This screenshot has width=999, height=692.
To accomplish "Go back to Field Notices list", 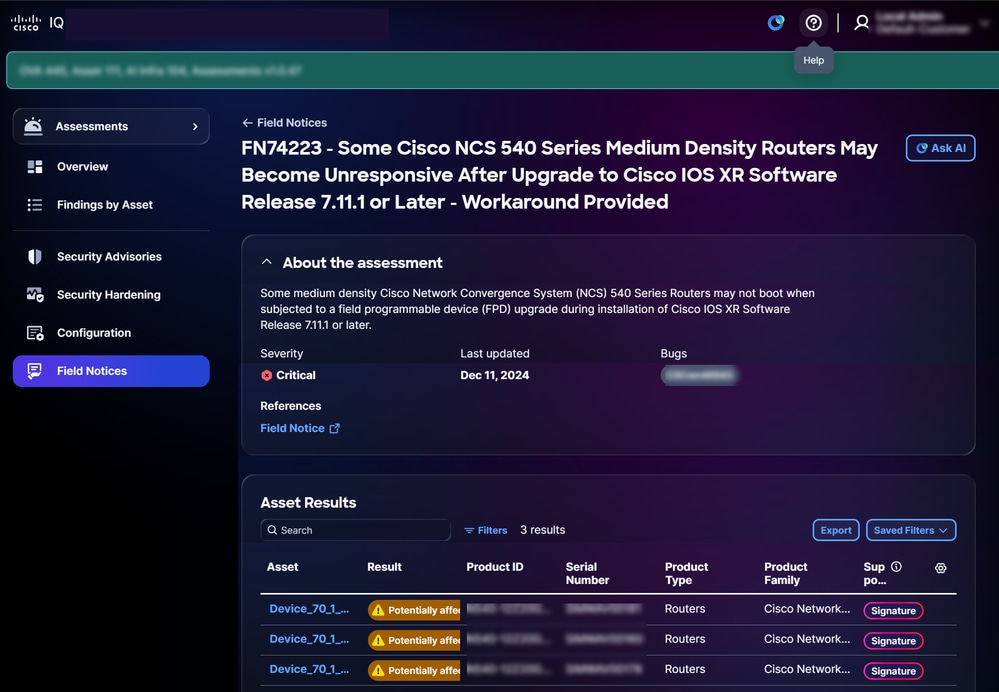I will pyautogui.click(x=284, y=122).
